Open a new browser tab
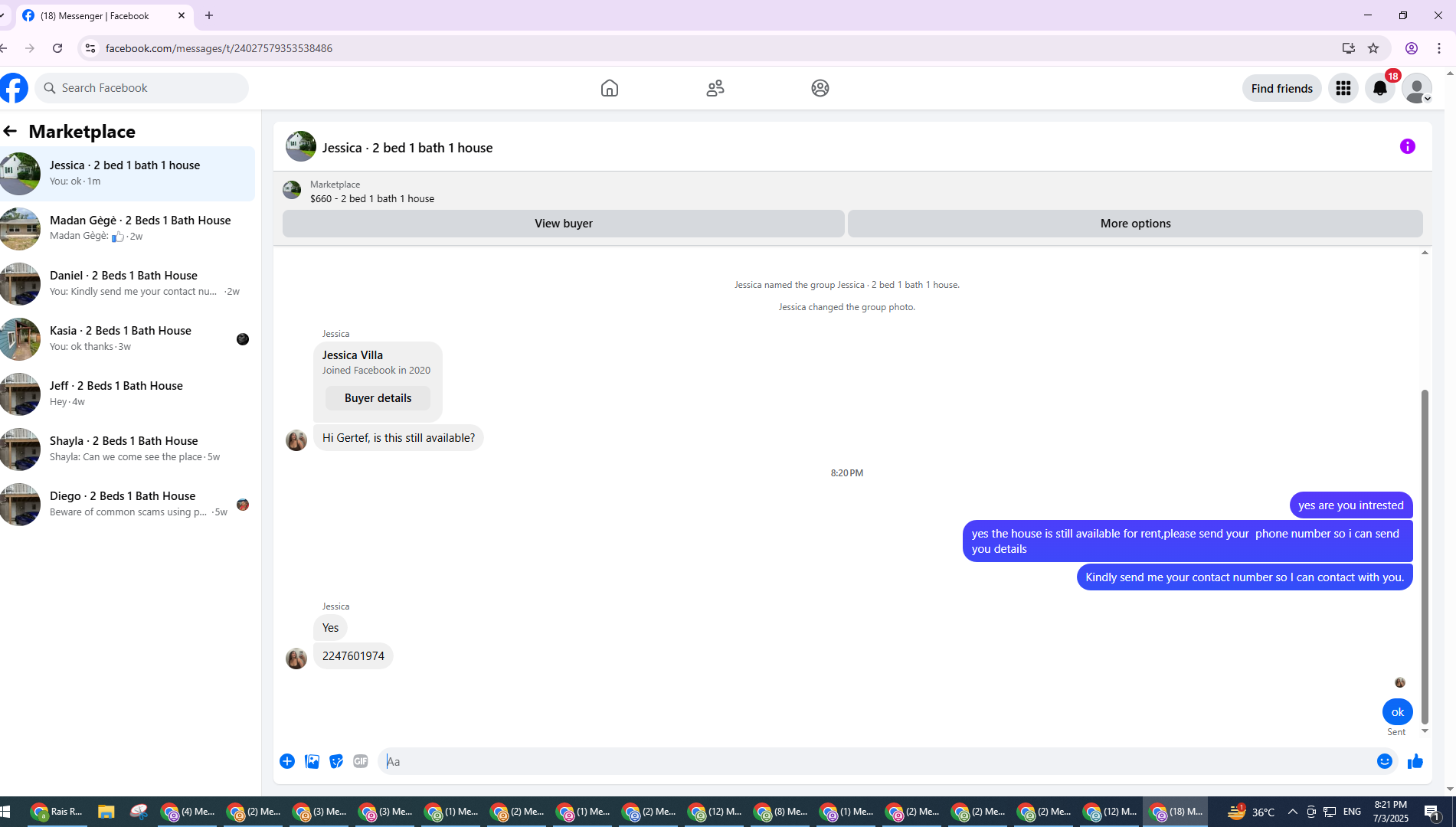This screenshot has height=827, width=1456. click(x=209, y=15)
